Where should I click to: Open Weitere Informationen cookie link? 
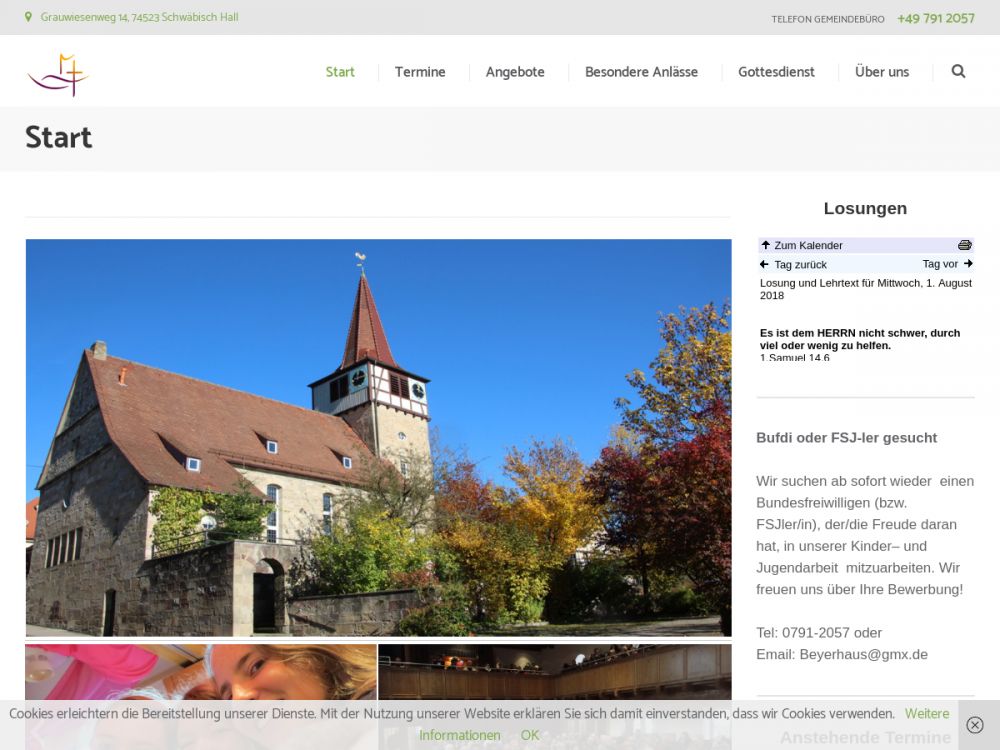pos(926,714)
